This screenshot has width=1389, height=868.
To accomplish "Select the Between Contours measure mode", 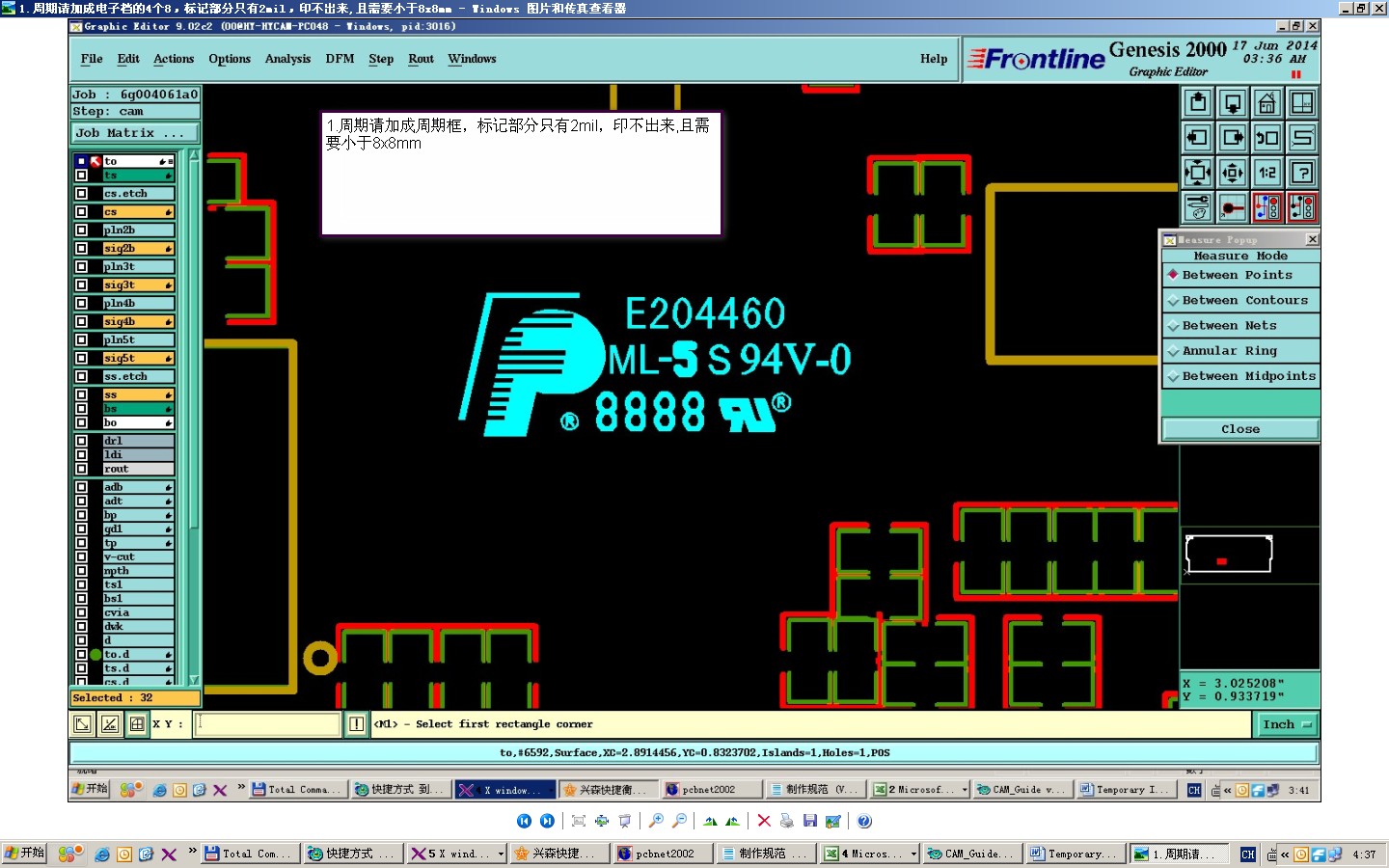I will (x=1240, y=300).
